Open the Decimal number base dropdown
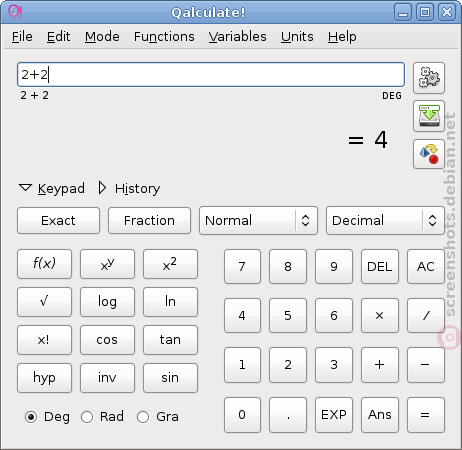 click(x=385, y=220)
